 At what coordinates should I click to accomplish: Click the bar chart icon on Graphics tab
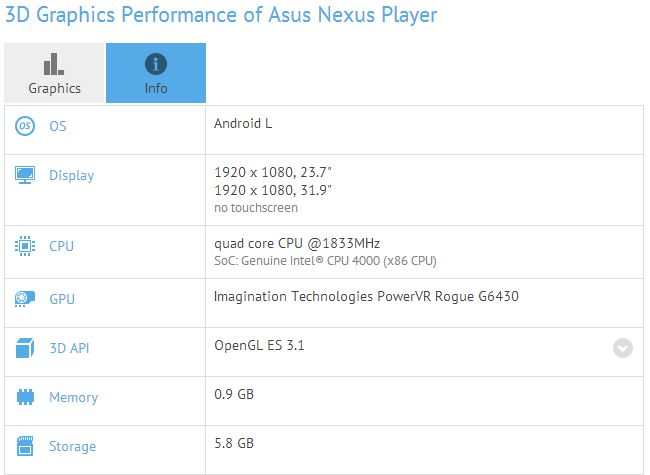(54, 63)
